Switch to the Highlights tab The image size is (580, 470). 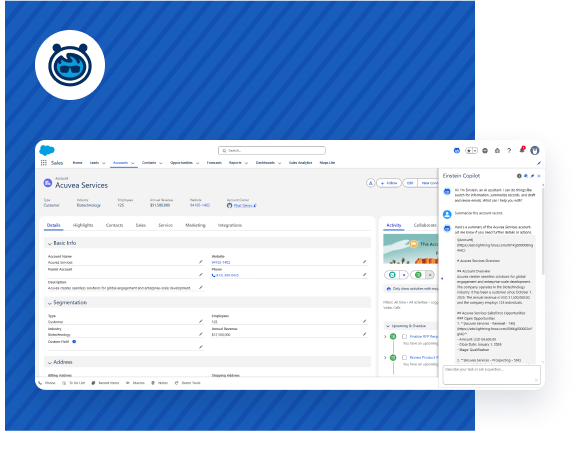point(83,225)
